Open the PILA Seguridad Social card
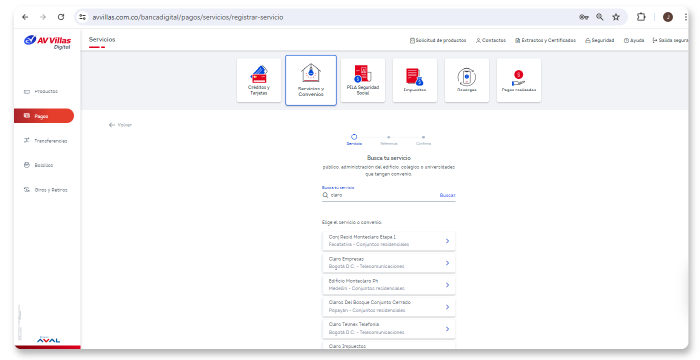The image size is (700, 360). coord(363,80)
